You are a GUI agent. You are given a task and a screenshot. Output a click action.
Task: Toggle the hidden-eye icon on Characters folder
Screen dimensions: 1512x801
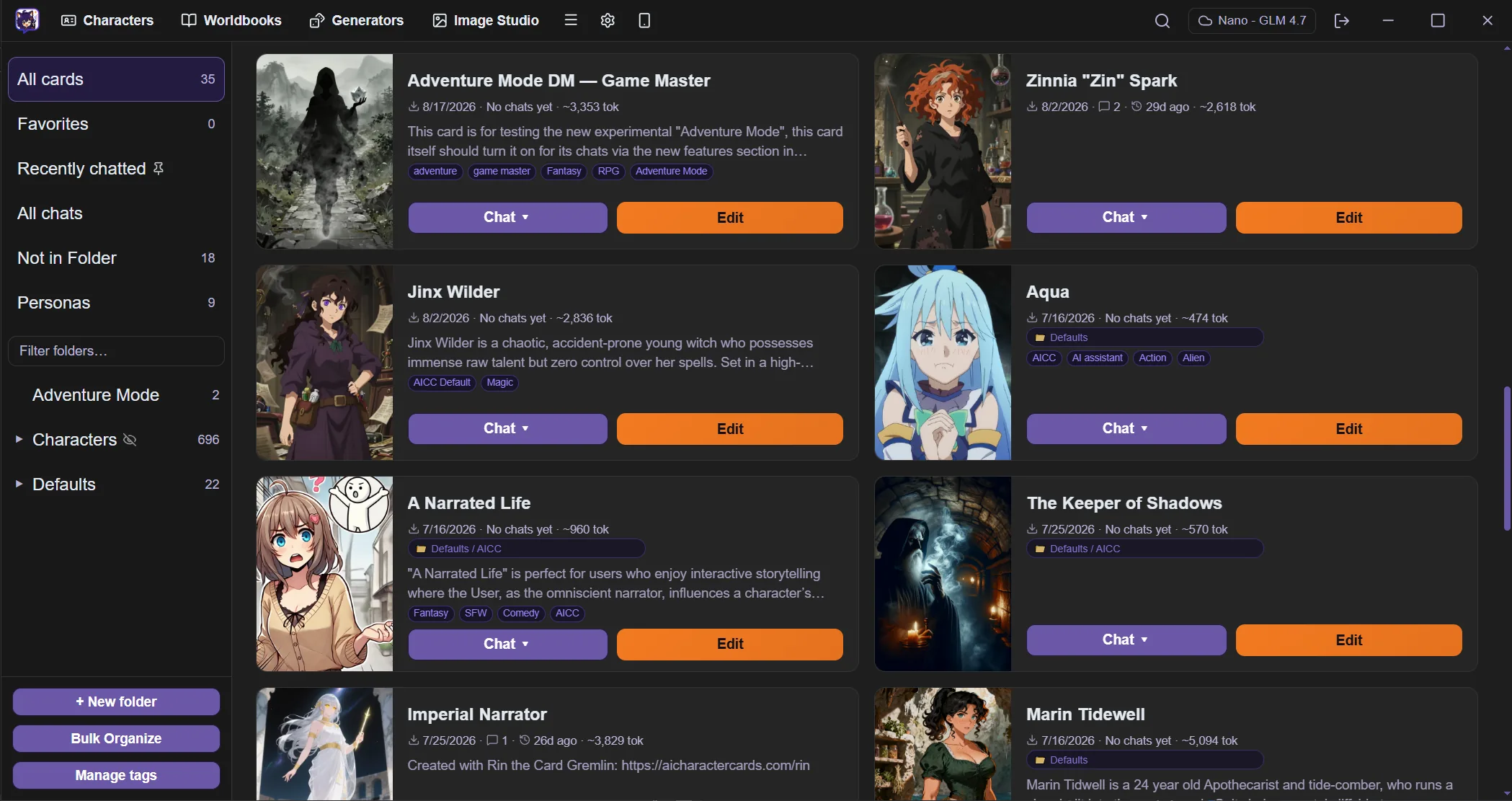130,439
